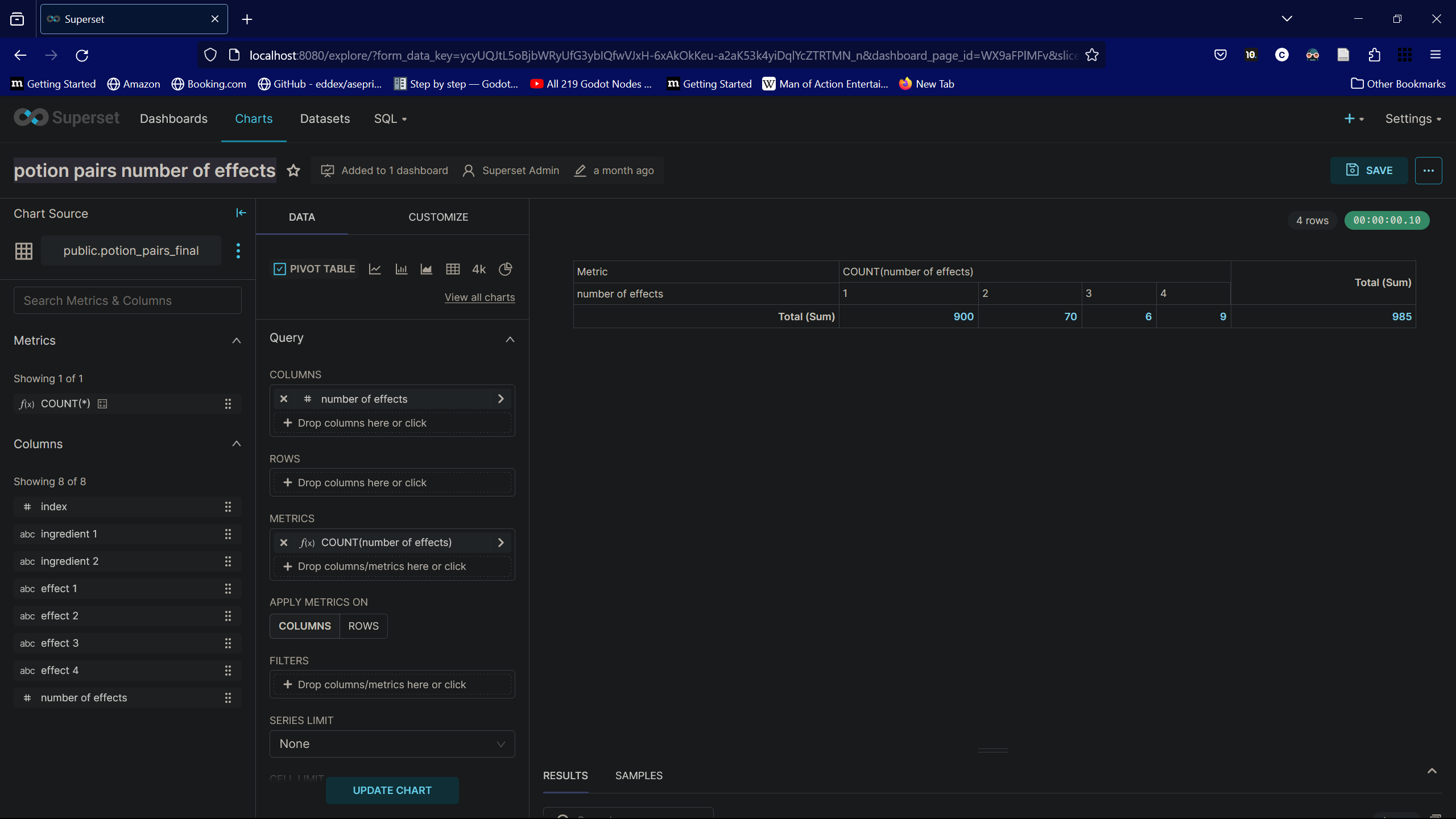Select the 4k big number chart
The height and width of the screenshot is (819, 1456).
pyautogui.click(x=479, y=269)
